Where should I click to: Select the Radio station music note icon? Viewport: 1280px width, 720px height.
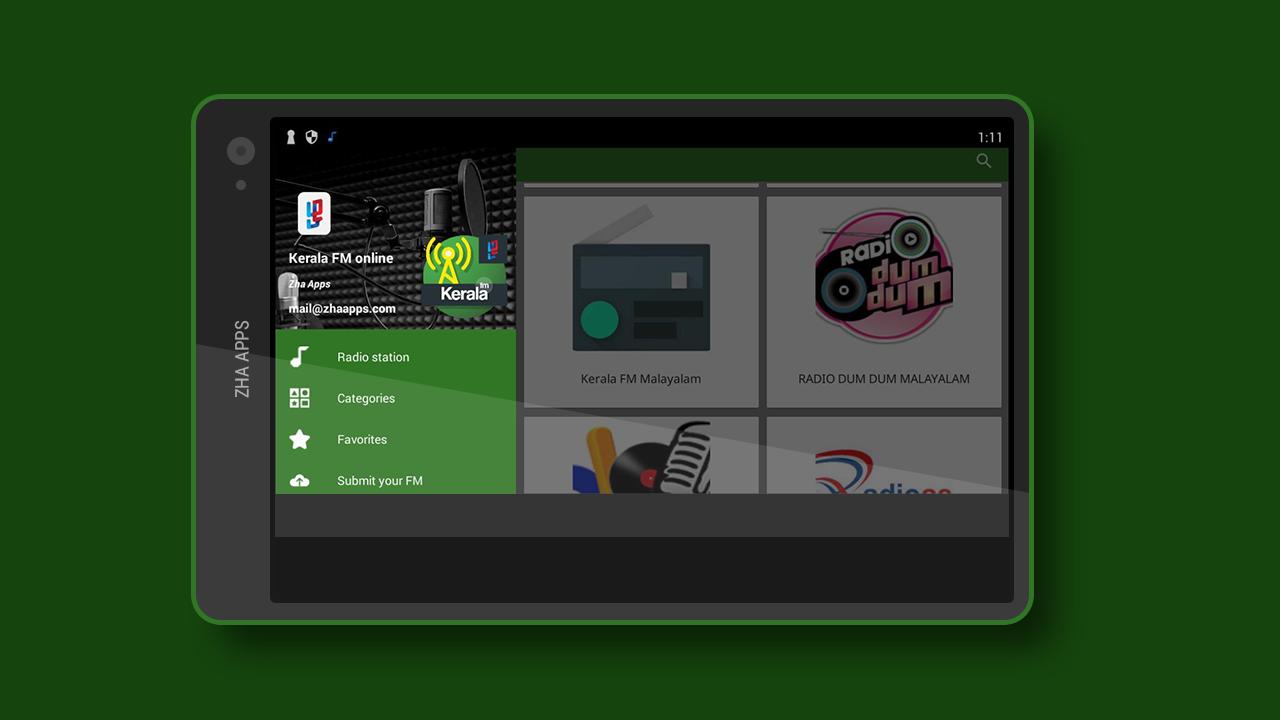pyautogui.click(x=300, y=357)
